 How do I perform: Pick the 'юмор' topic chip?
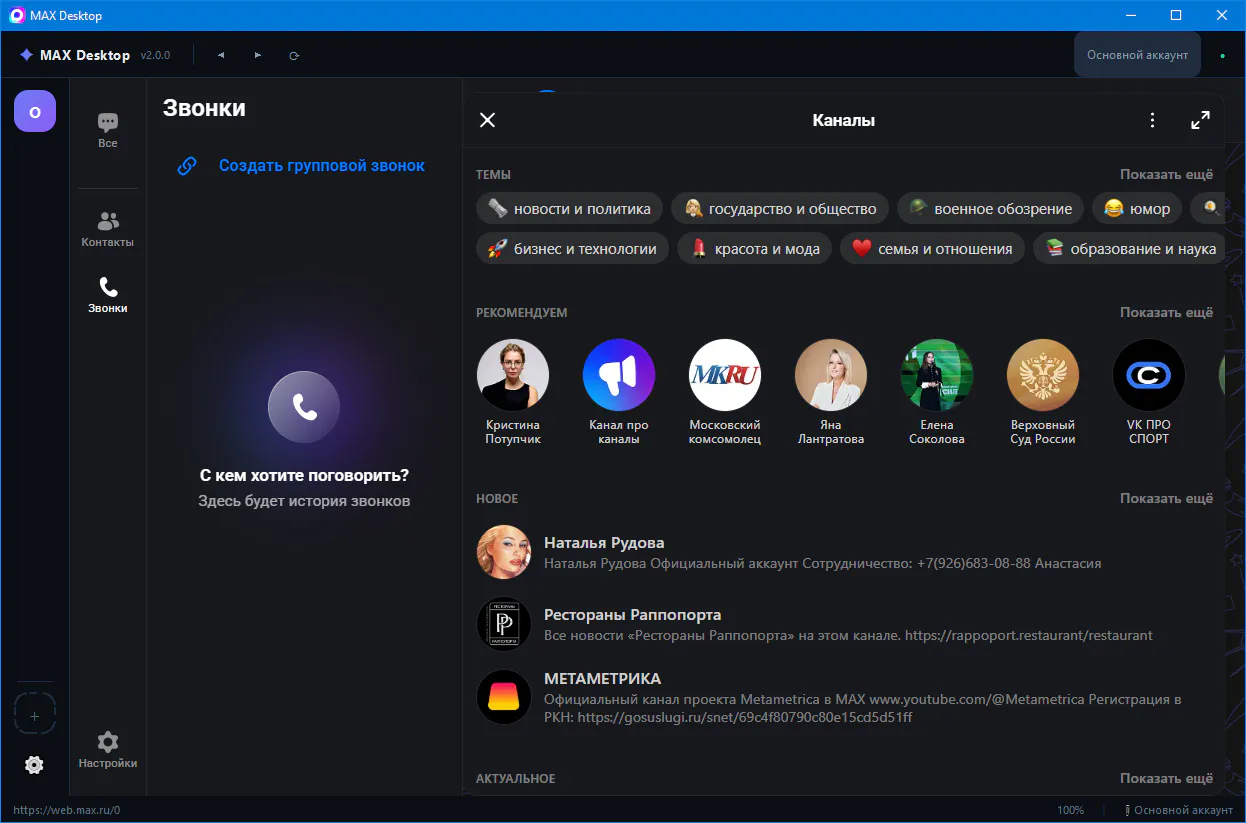pyautogui.click(x=1137, y=209)
